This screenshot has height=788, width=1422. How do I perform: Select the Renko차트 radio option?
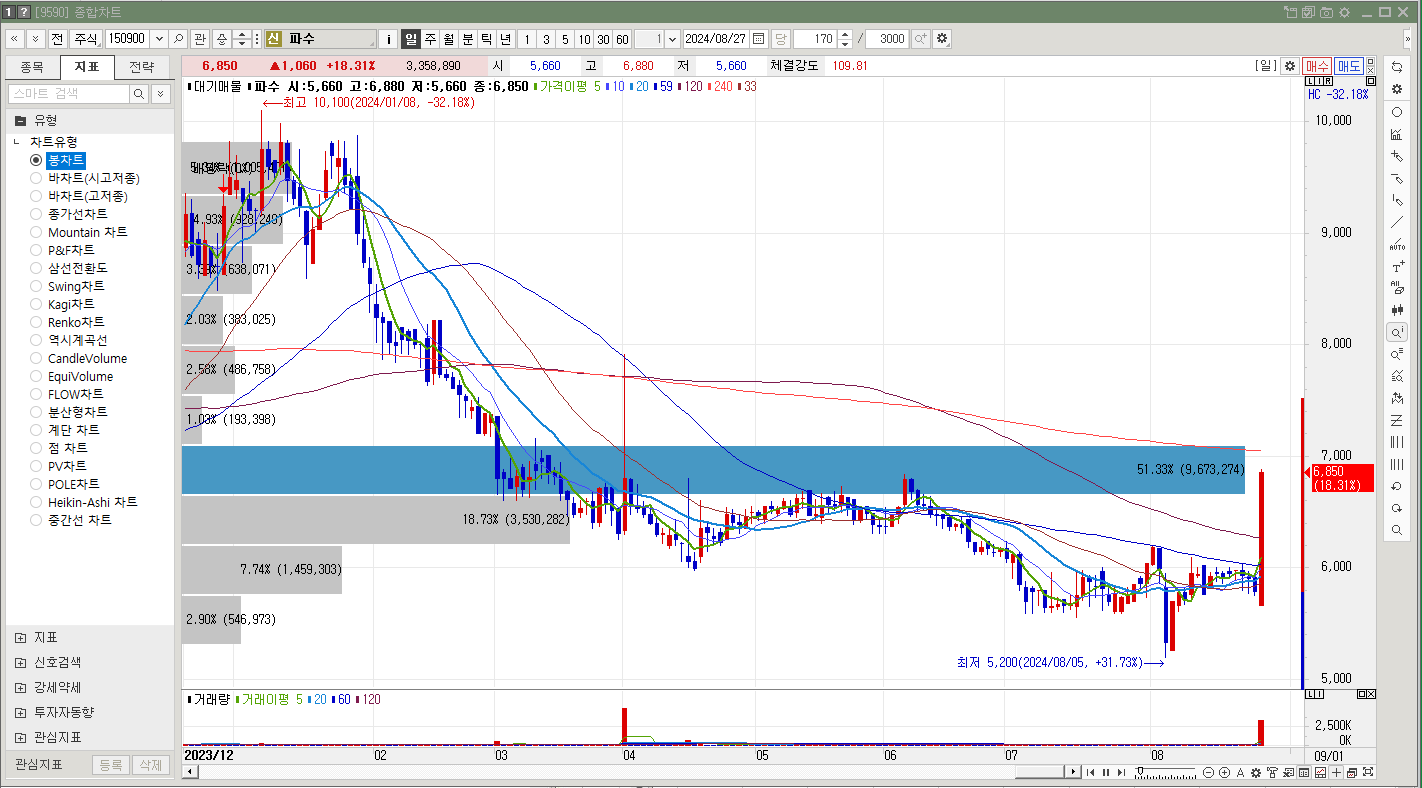[x=36, y=322]
